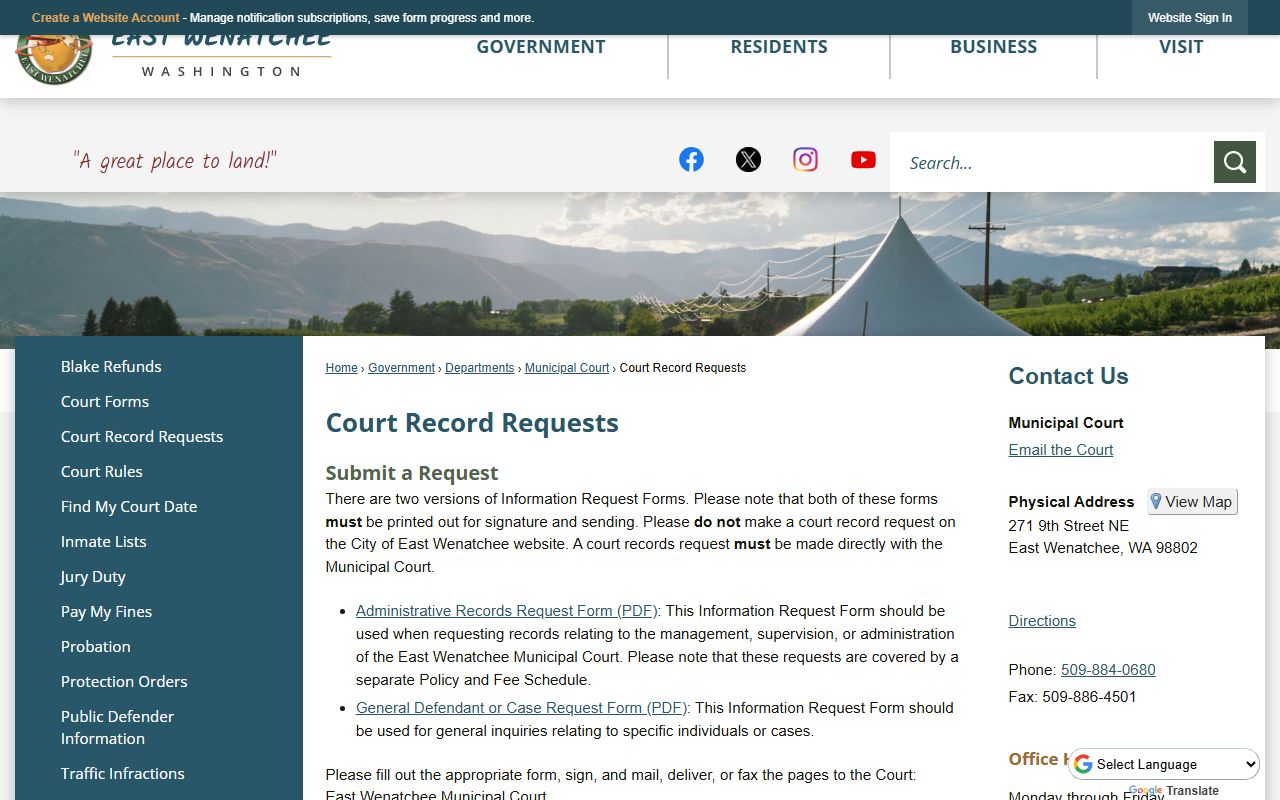This screenshot has height=800, width=1280.
Task: Click phone number 509-884-0680
Action: click(1108, 669)
